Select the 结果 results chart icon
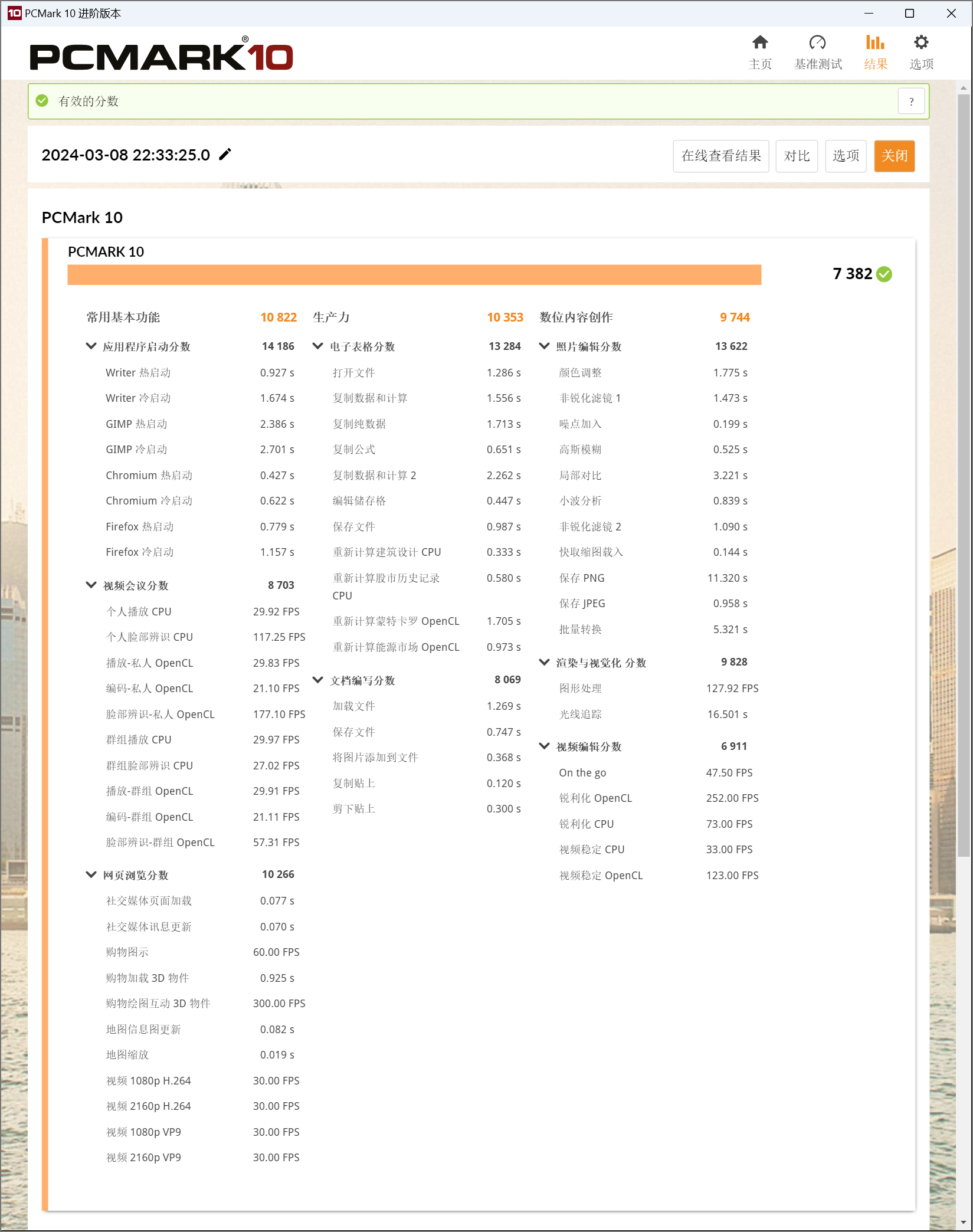Viewport: 973px width, 1232px height. (875, 42)
